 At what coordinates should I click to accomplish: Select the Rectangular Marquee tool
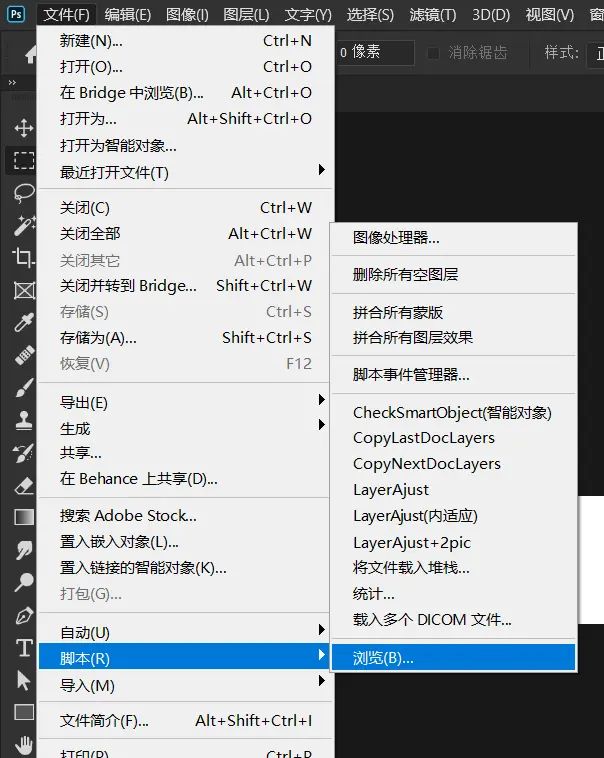point(24,160)
